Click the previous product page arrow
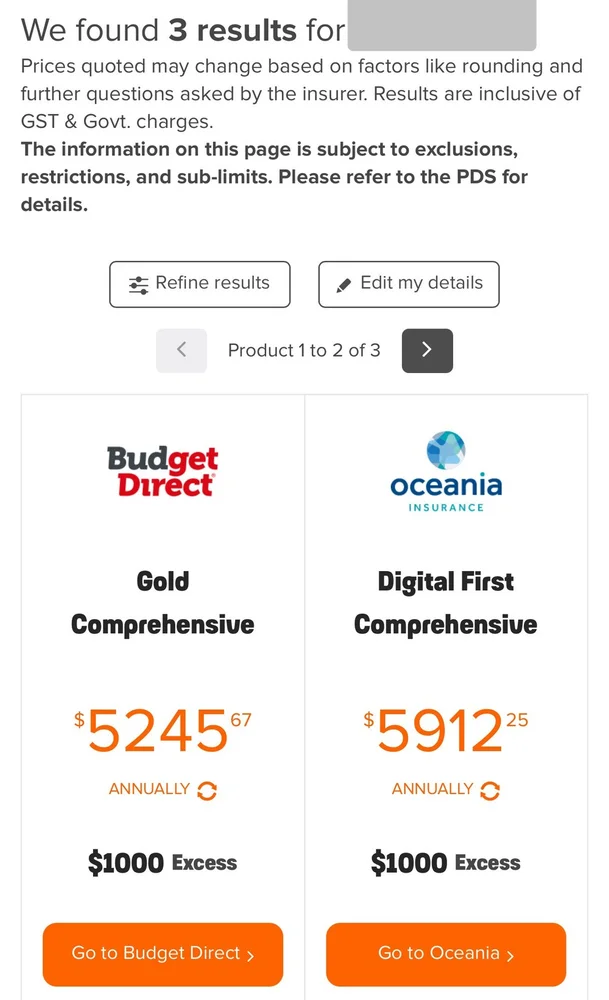 (181, 350)
